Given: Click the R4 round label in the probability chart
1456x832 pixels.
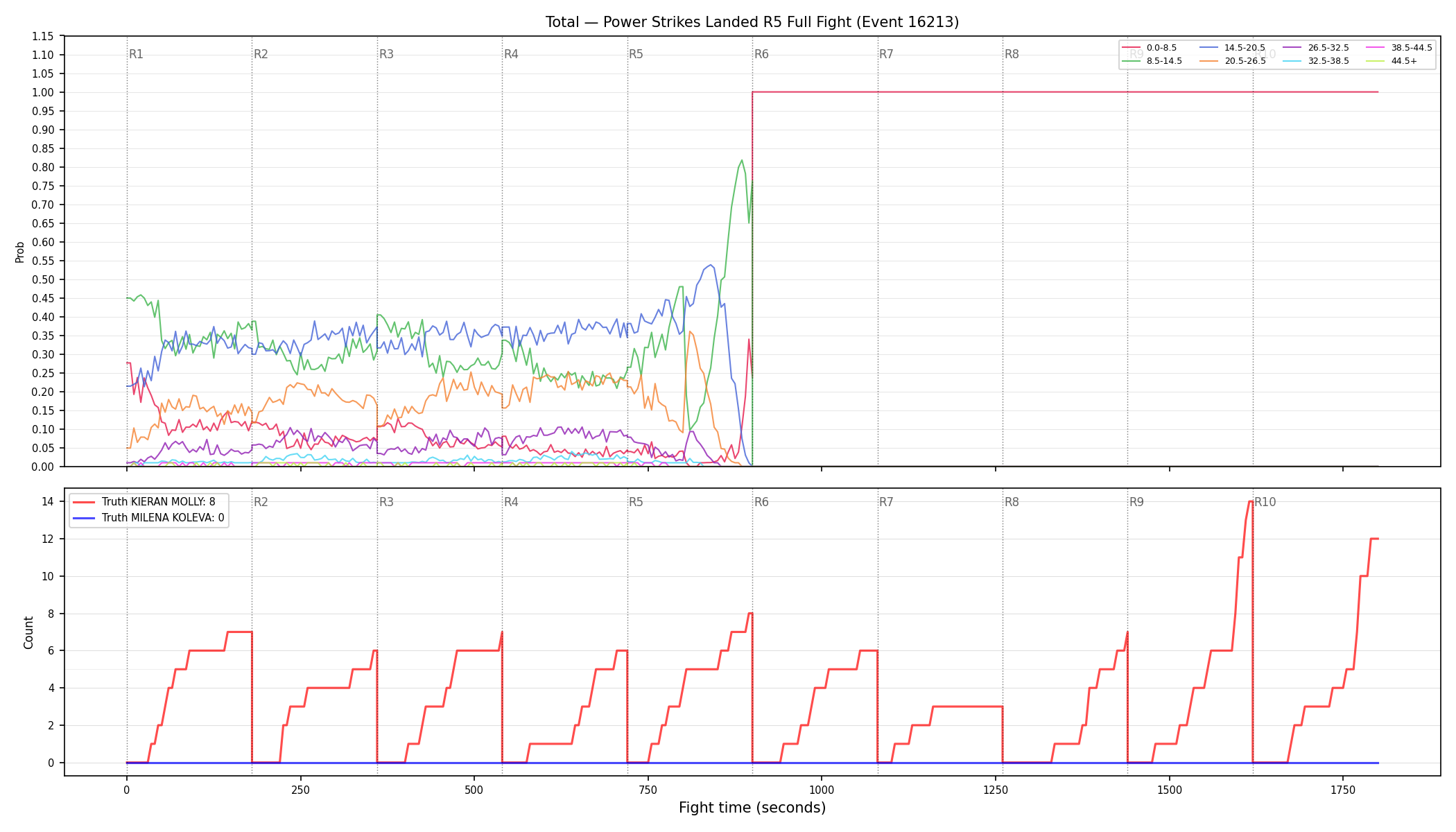Looking at the screenshot, I should [x=511, y=54].
